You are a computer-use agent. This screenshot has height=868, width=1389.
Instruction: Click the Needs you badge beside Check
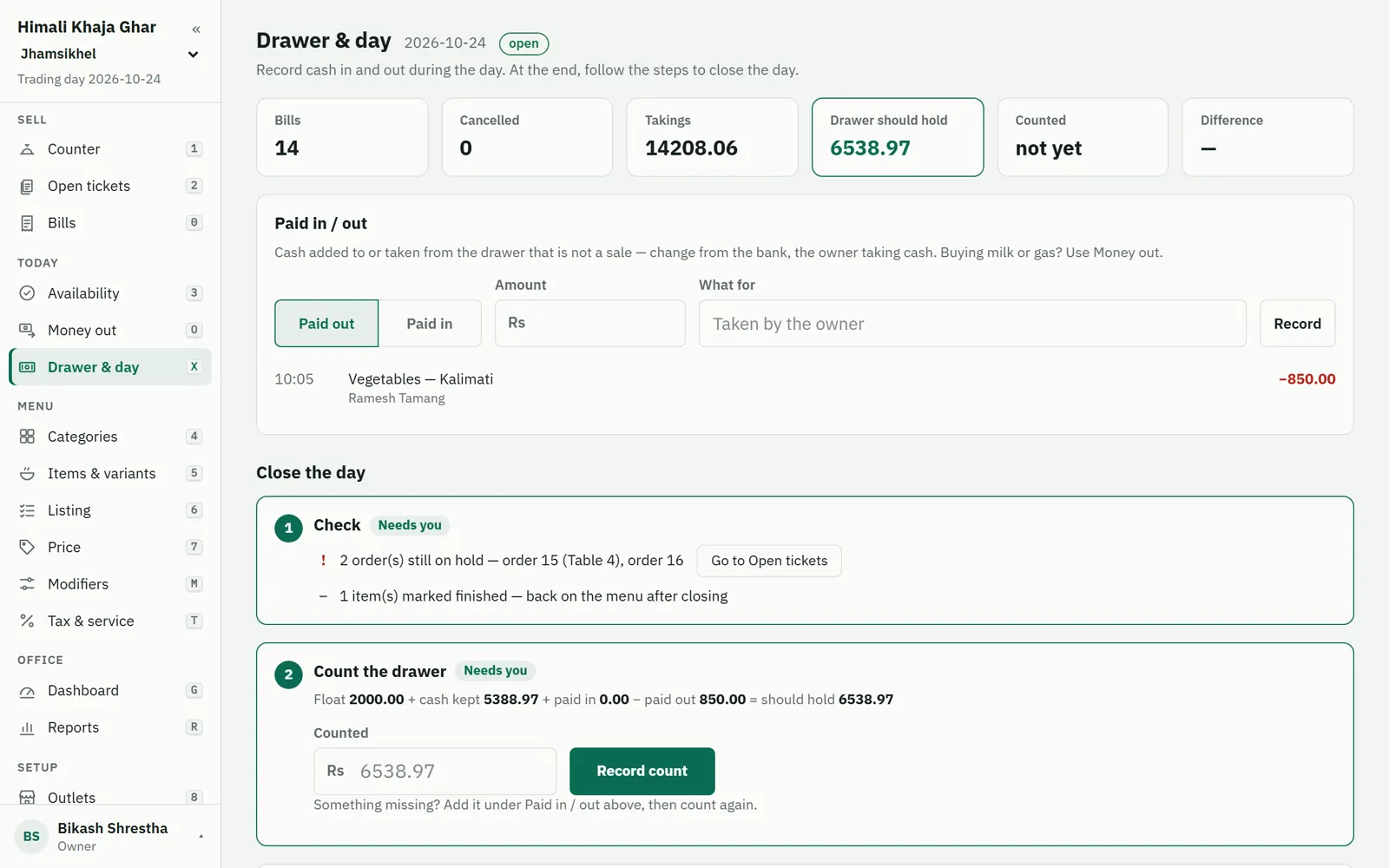[410, 525]
